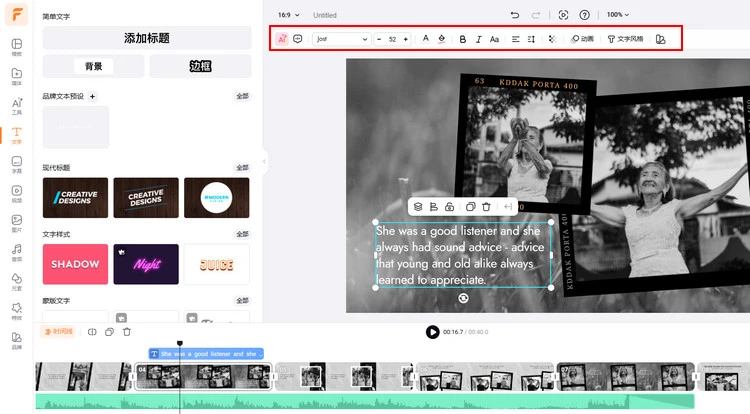Open the 动画 animation button

[x=582, y=39]
